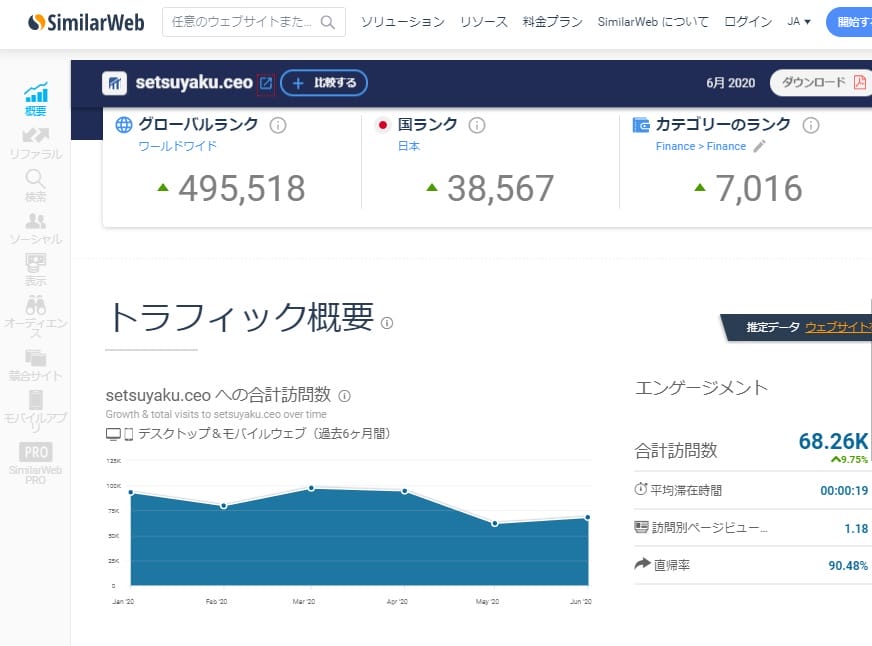Image resolution: width=872 pixels, height=646 pixels.
Task: Show info for グローバルランク
Action: click(278, 125)
